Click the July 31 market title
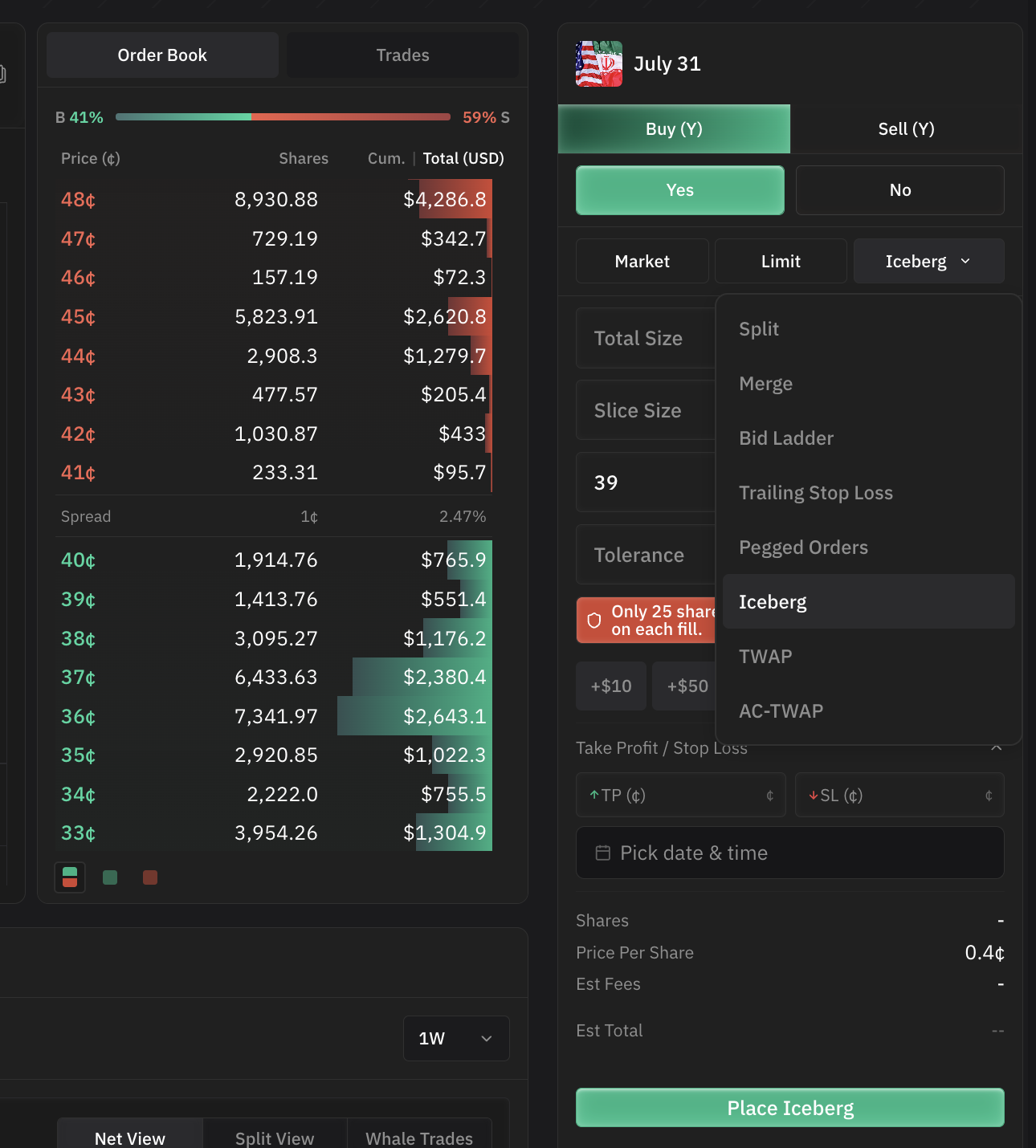This screenshot has height=1148, width=1036. tap(667, 63)
